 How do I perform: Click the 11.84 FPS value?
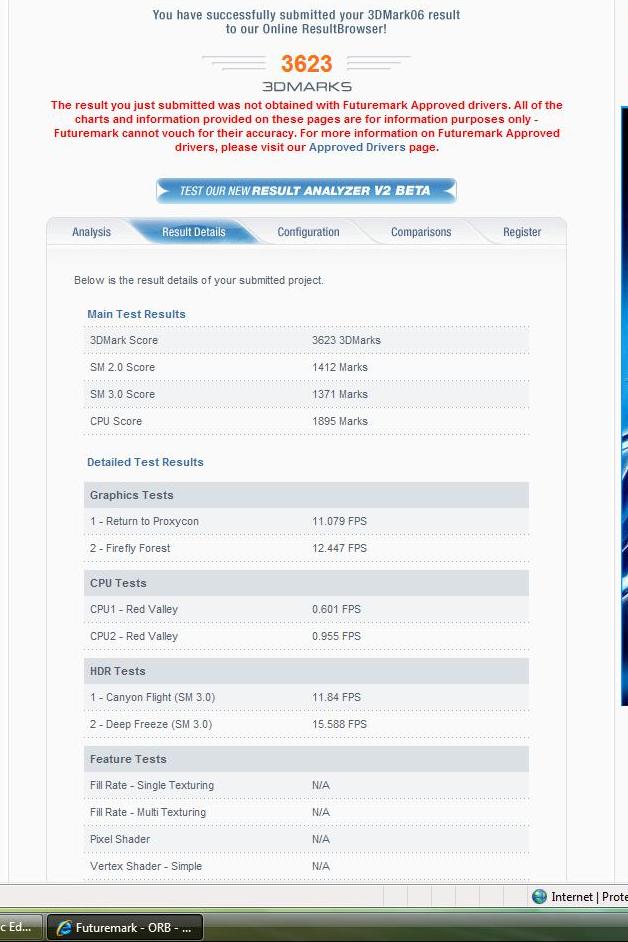point(337,697)
